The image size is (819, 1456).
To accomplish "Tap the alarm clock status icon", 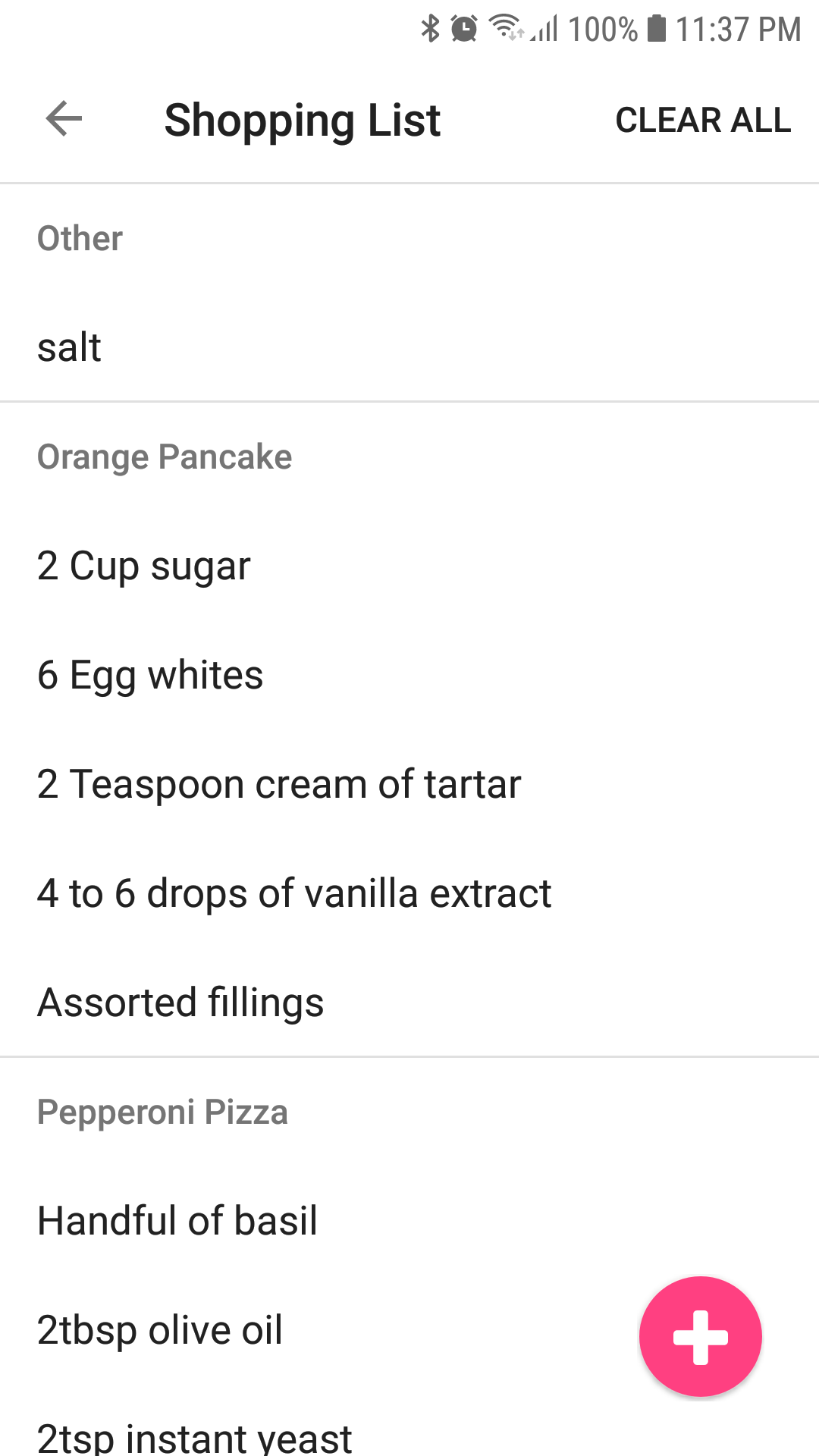I will (x=464, y=29).
